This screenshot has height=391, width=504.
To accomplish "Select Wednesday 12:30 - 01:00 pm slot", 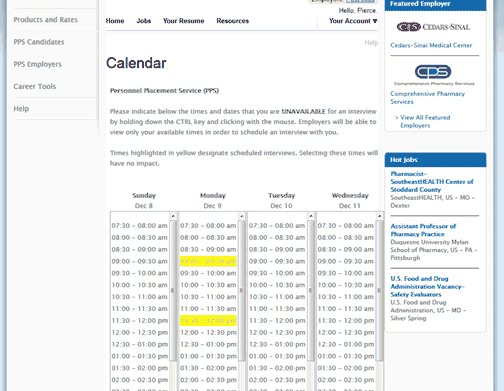I will coord(345,344).
